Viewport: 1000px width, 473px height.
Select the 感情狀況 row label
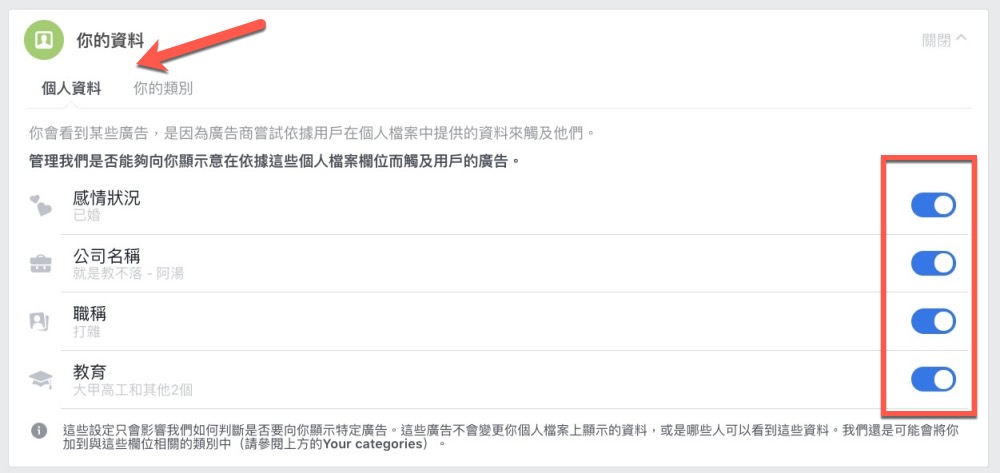pos(106,198)
